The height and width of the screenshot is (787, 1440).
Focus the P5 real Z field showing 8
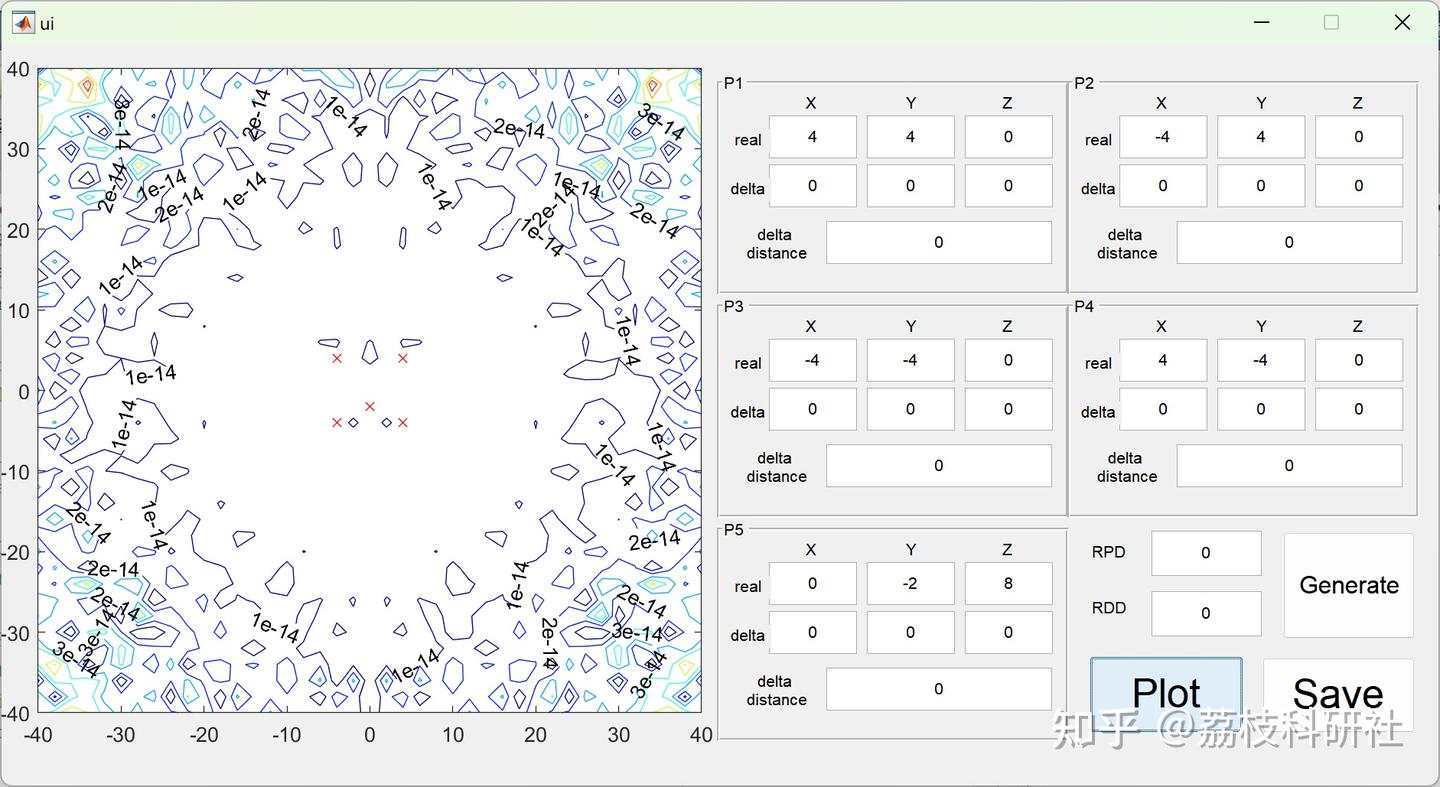pos(1008,583)
